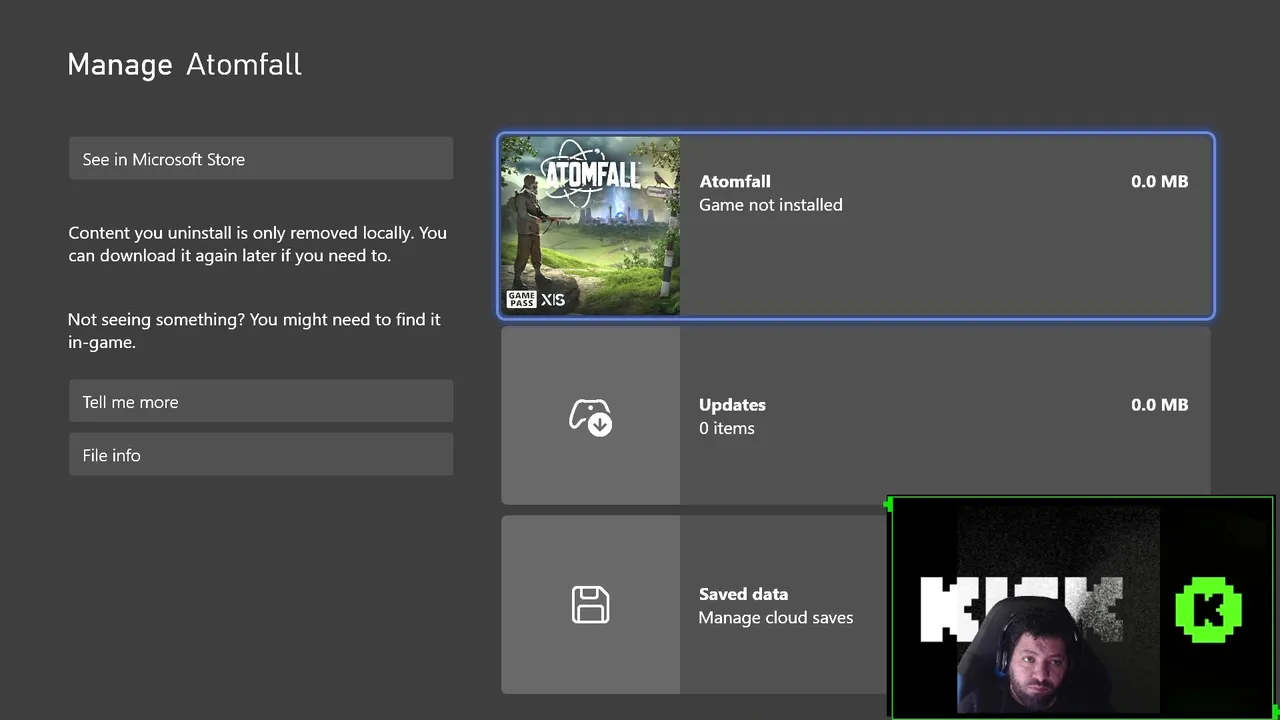The image size is (1280, 720).
Task: Open See in Microsoft Store
Action: click(x=261, y=159)
